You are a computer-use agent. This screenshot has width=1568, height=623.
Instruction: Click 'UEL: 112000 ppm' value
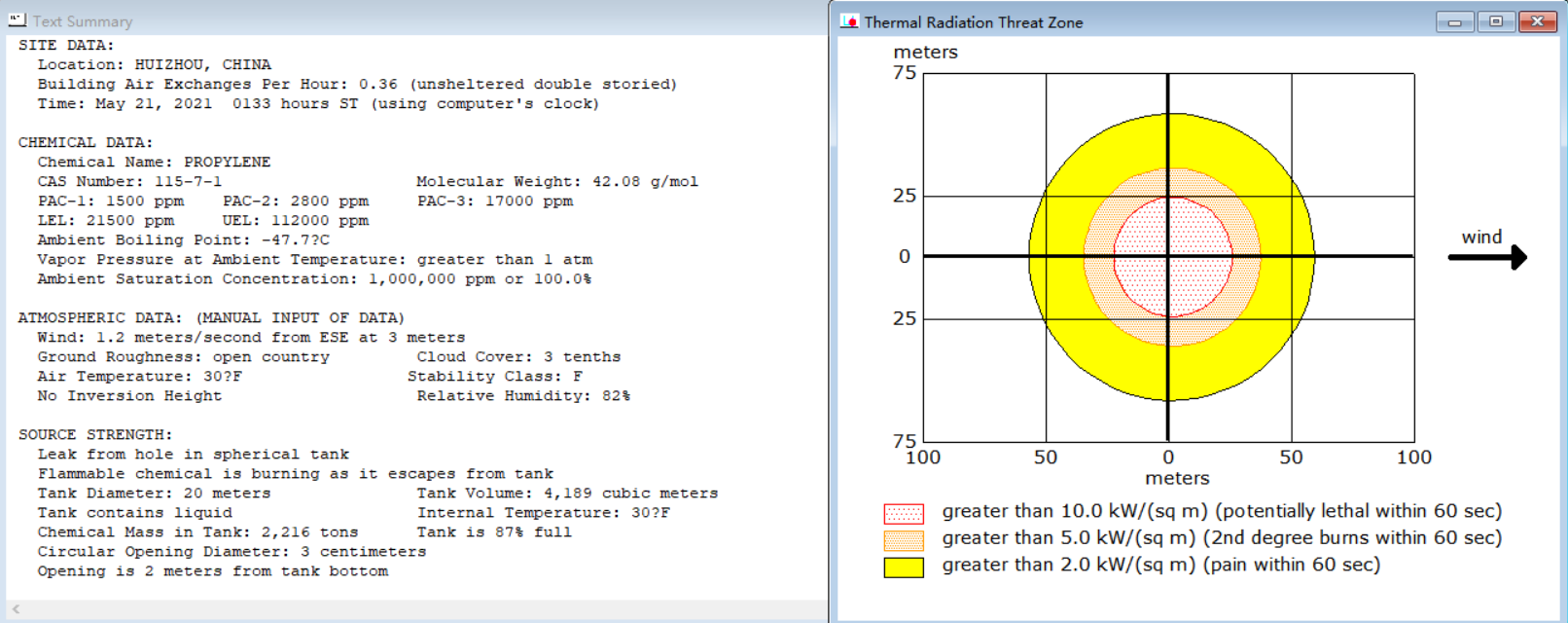click(296, 221)
